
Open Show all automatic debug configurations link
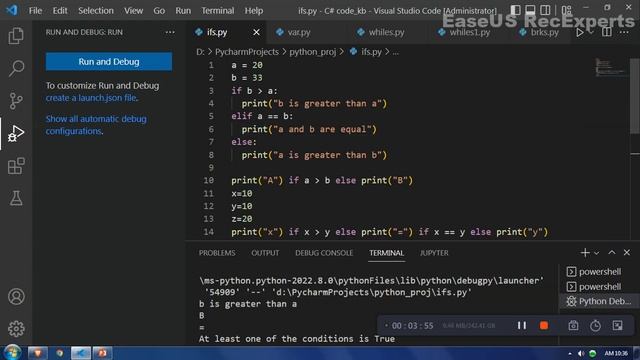click(x=96, y=125)
